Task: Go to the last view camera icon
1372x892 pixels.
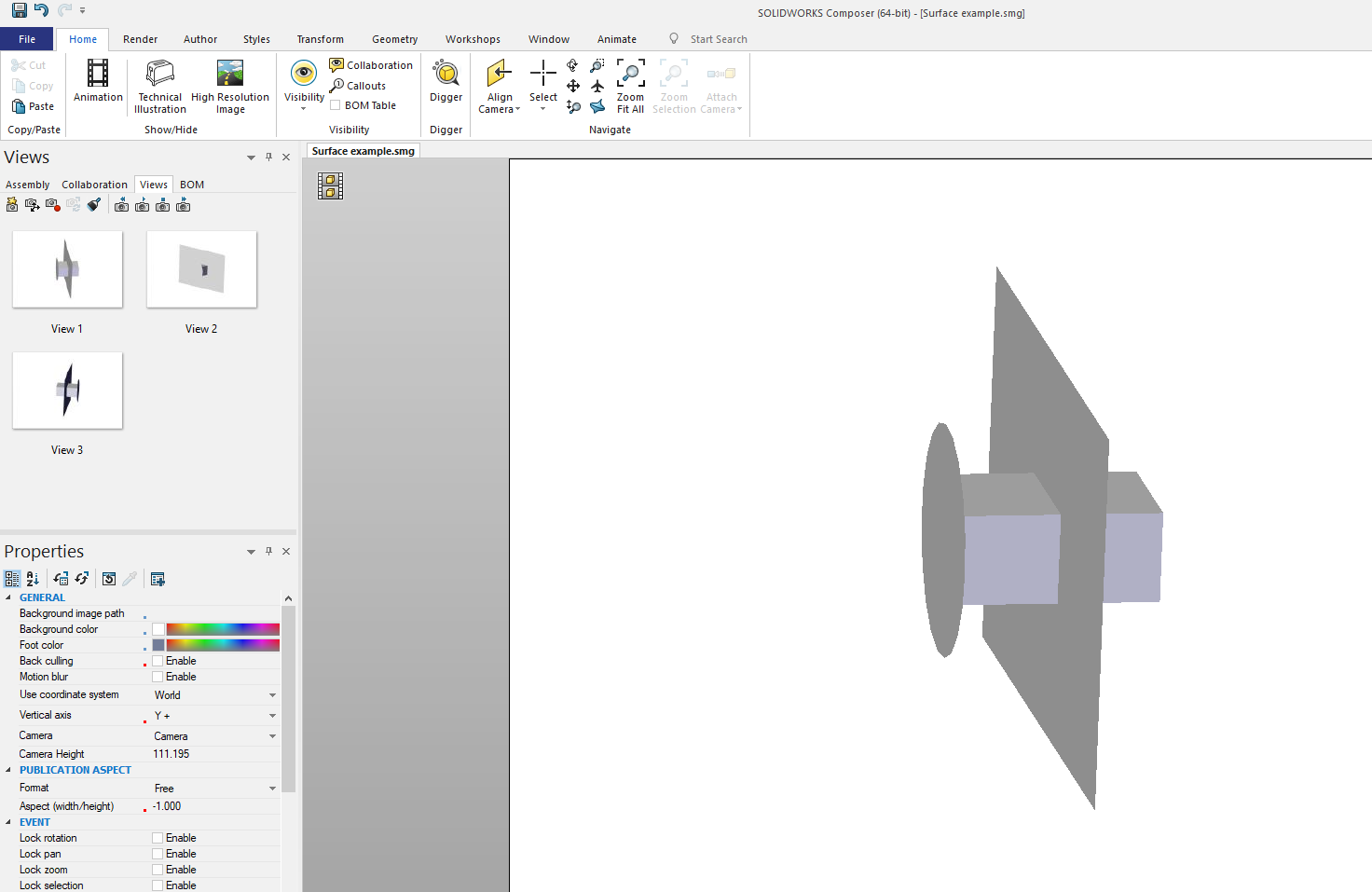Action: [183, 205]
